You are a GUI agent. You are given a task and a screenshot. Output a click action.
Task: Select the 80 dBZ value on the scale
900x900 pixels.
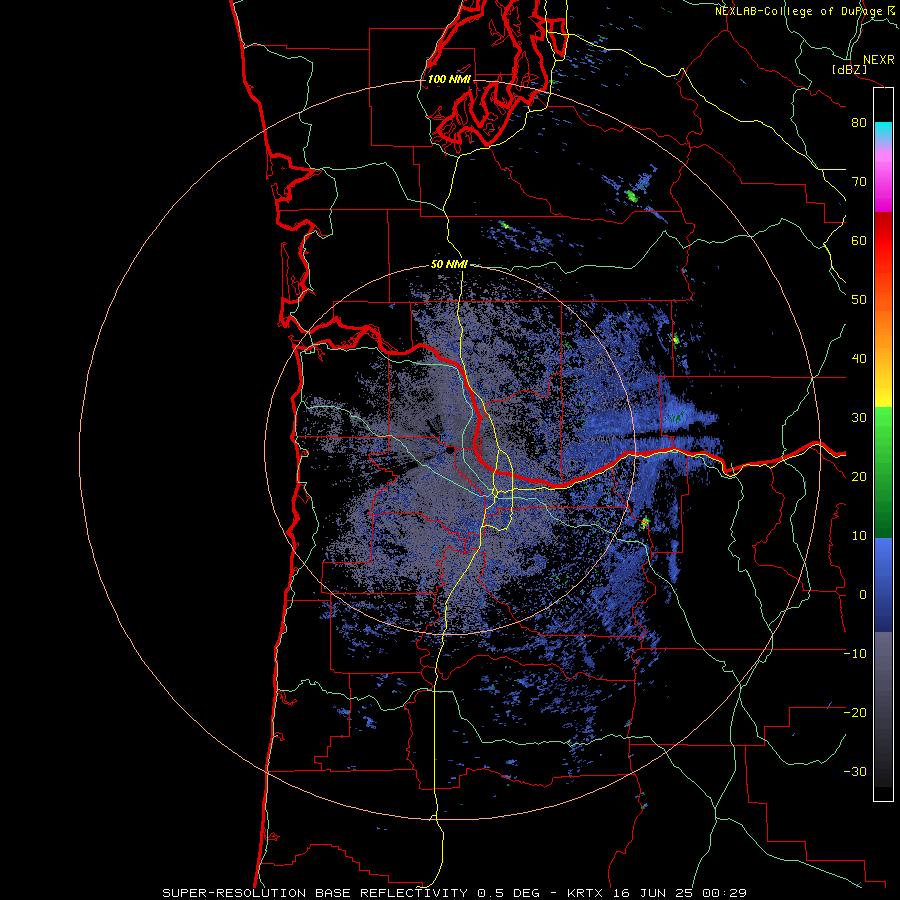click(859, 122)
